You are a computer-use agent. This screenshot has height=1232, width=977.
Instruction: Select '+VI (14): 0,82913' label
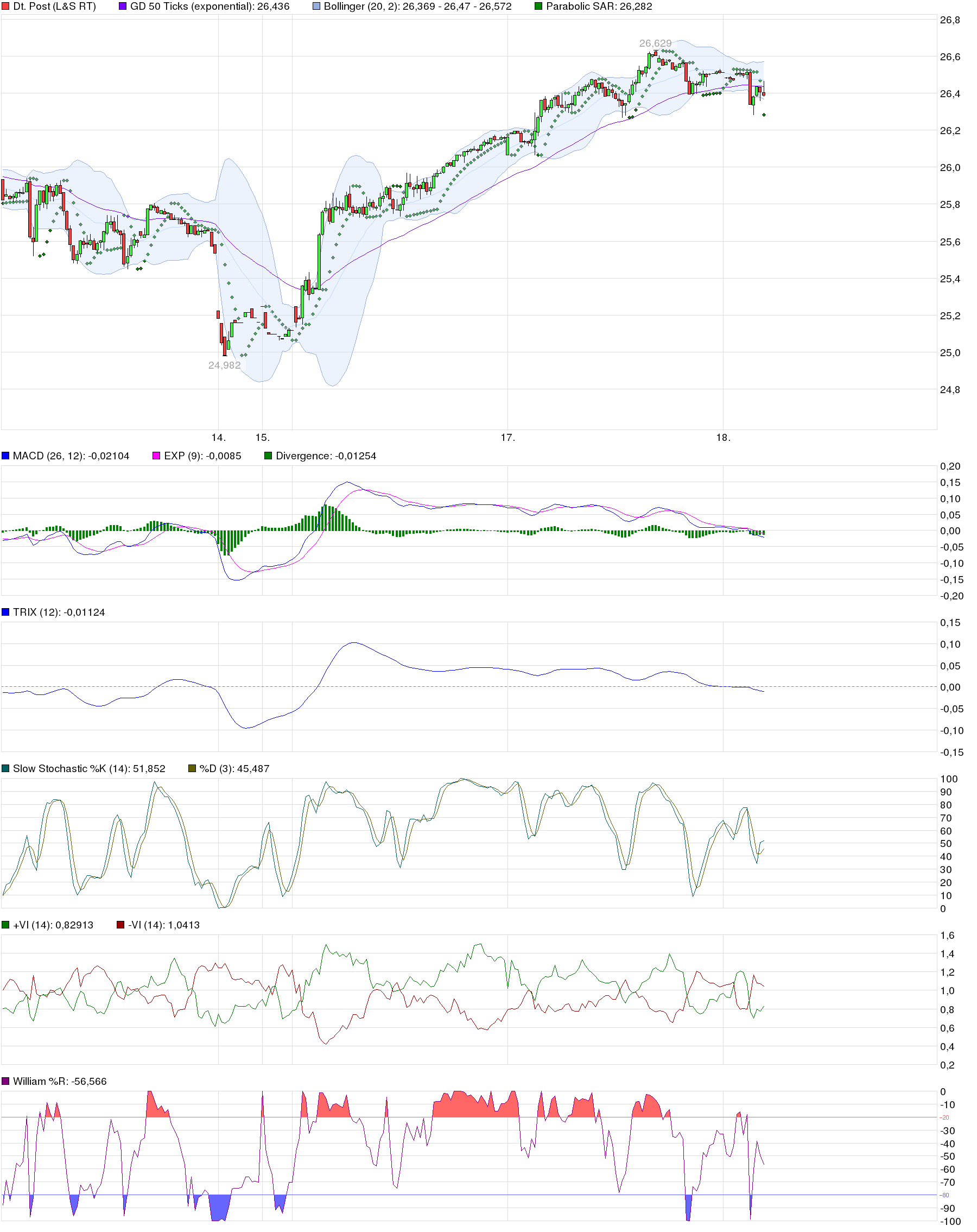click(x=53, y=925)
